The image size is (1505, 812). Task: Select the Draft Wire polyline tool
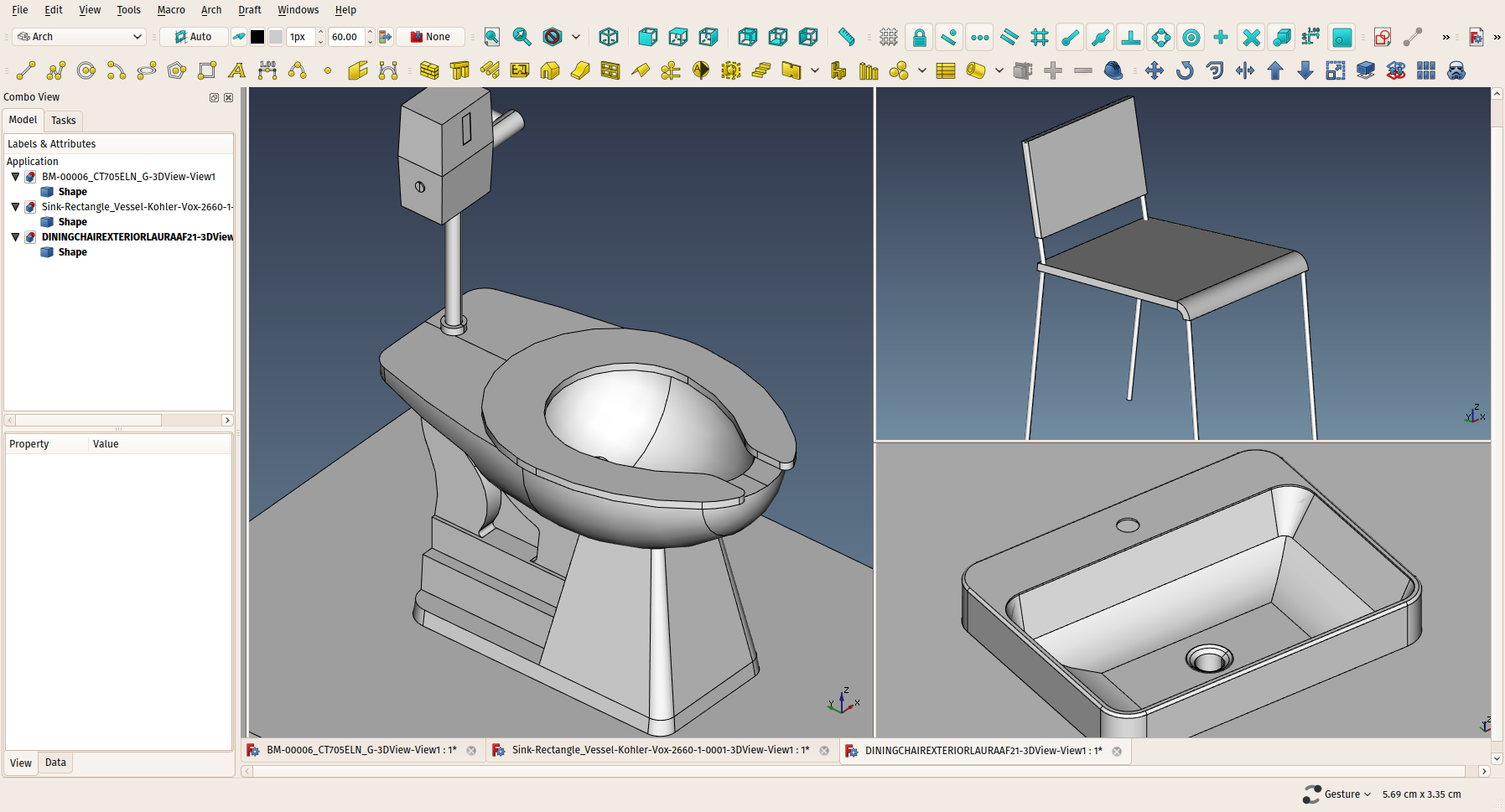(x=56, y=70)
